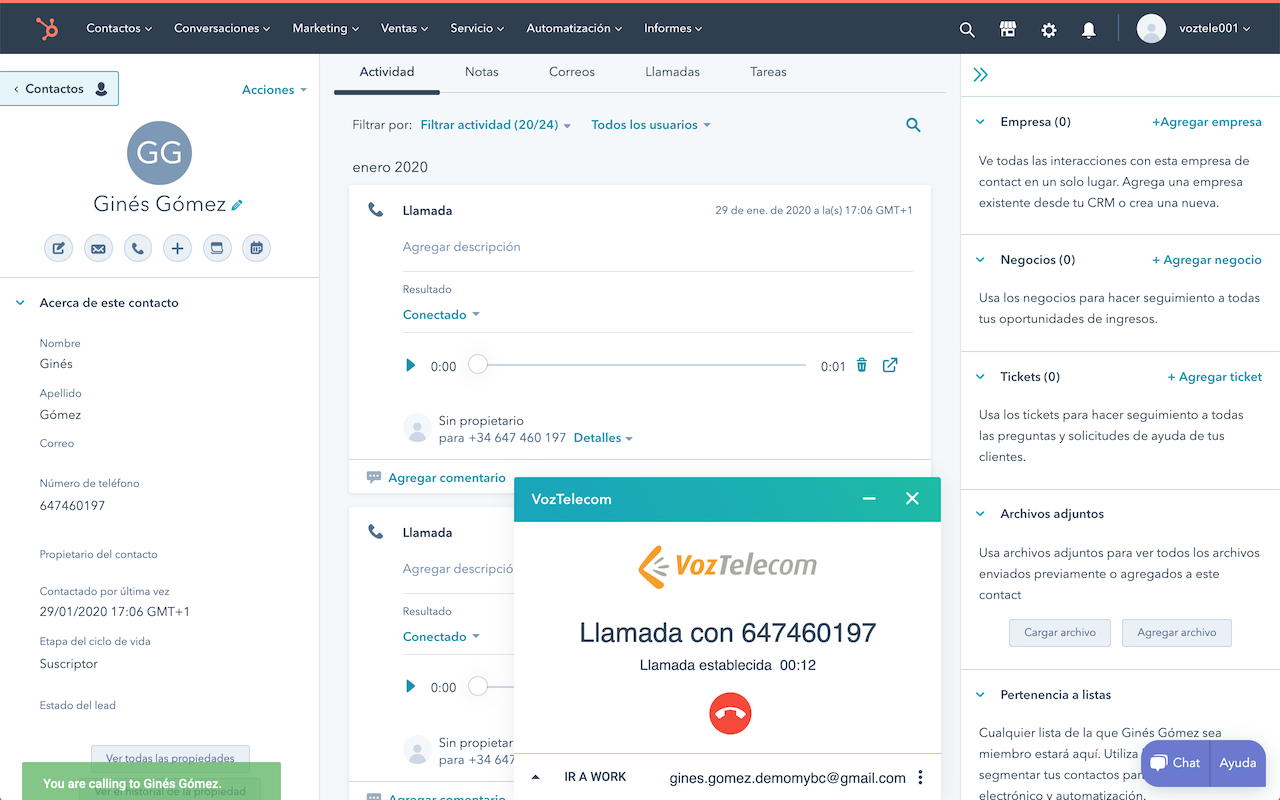Viewport: 1280px width, 800px height.
Task: Open the Automatización menu
Action: coord(574,29)
